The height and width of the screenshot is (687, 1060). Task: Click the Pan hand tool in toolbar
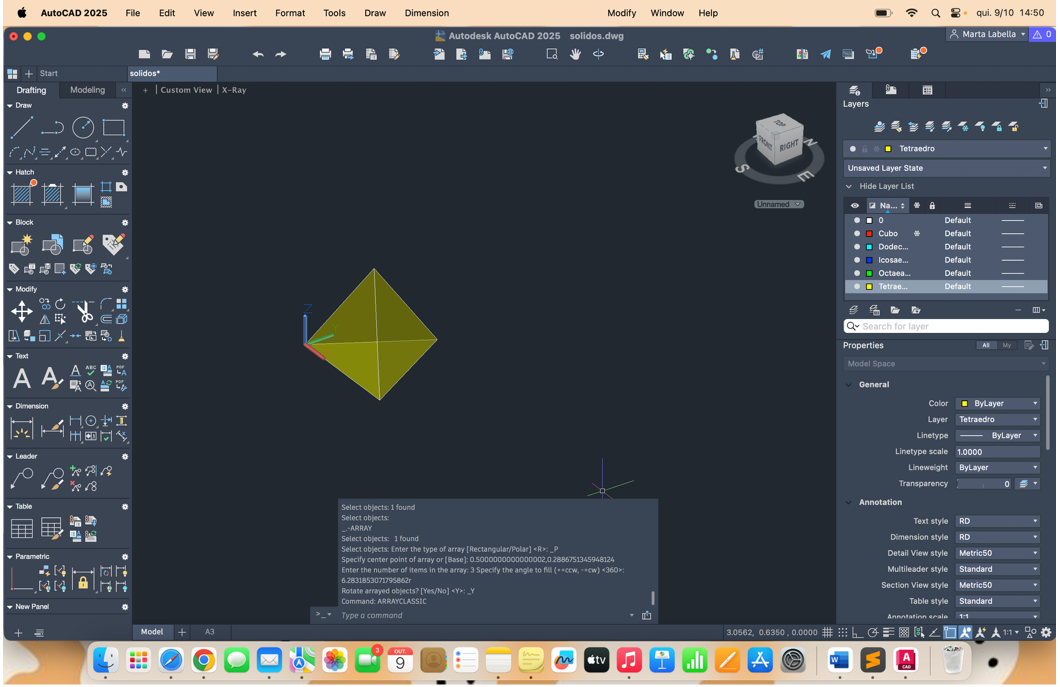pyautogui.click(x=575, y=54)
